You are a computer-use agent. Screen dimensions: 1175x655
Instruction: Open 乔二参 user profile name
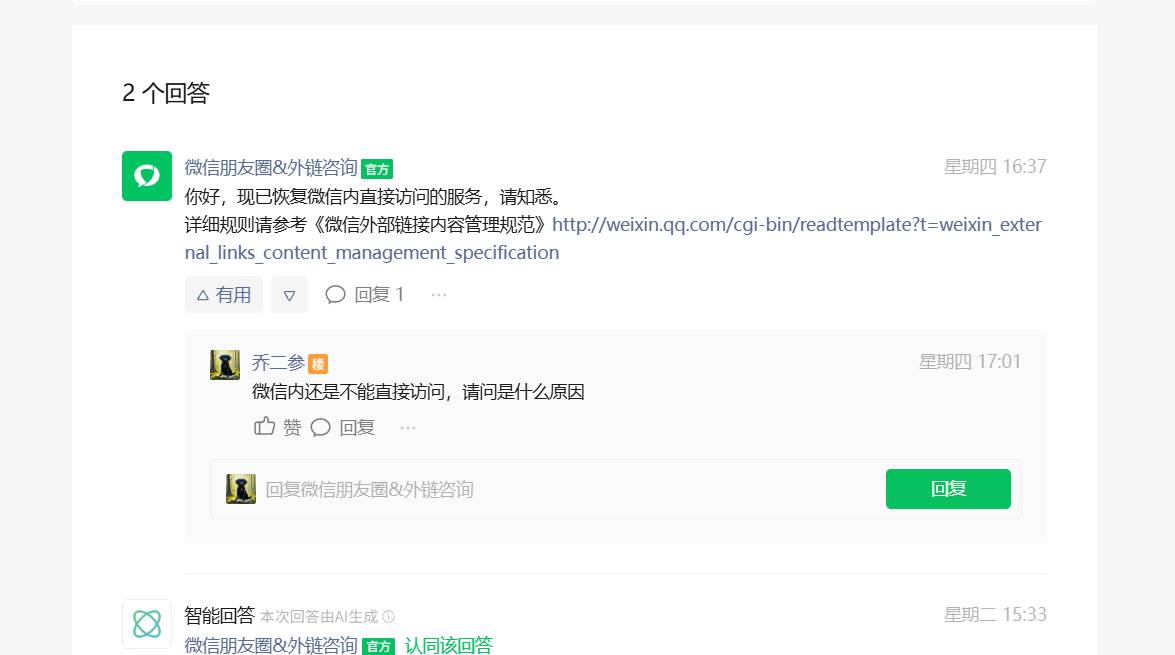[278, 363]
